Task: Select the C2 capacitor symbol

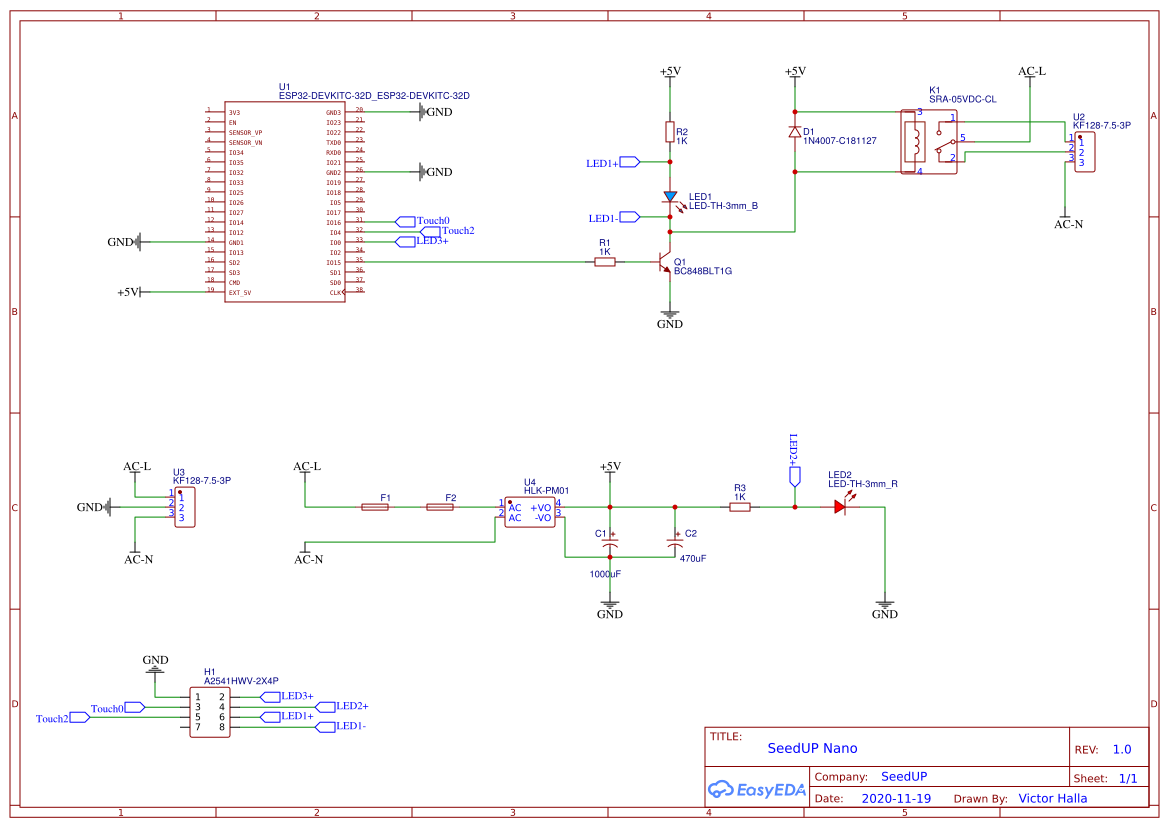Action: tap(675, 543)
